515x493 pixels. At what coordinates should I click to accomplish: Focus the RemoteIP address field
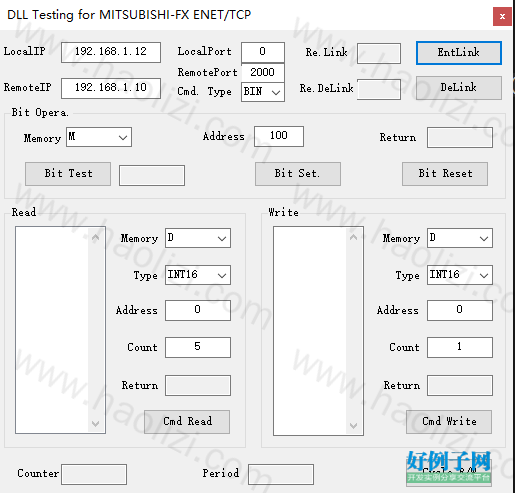click(111, 88)
